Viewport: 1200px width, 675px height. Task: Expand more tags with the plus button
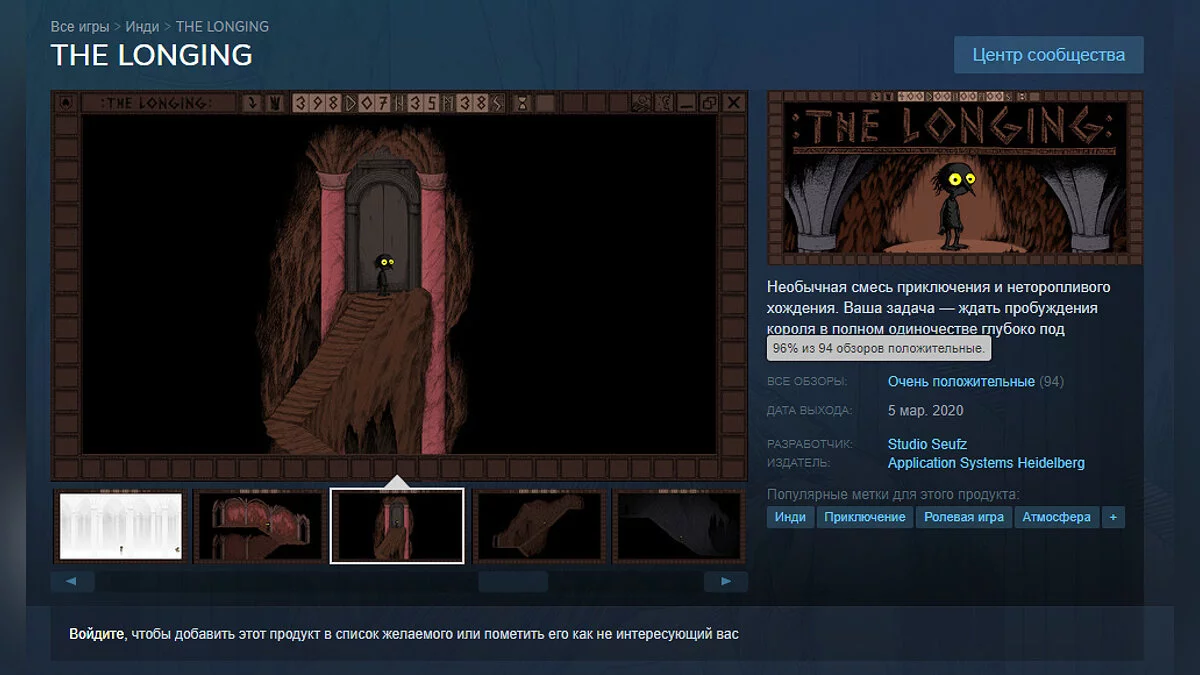tap(1112, 517)
